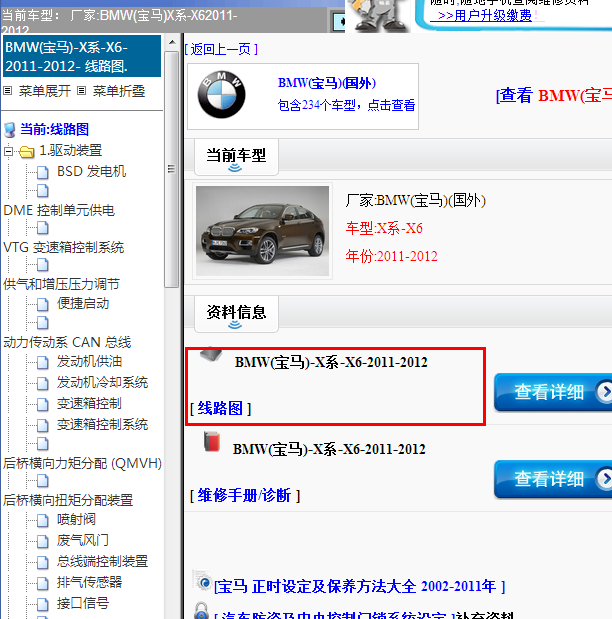Click page icon beside 便捷启动
Screen dimensions: 612x619
[x=43, y=304]
